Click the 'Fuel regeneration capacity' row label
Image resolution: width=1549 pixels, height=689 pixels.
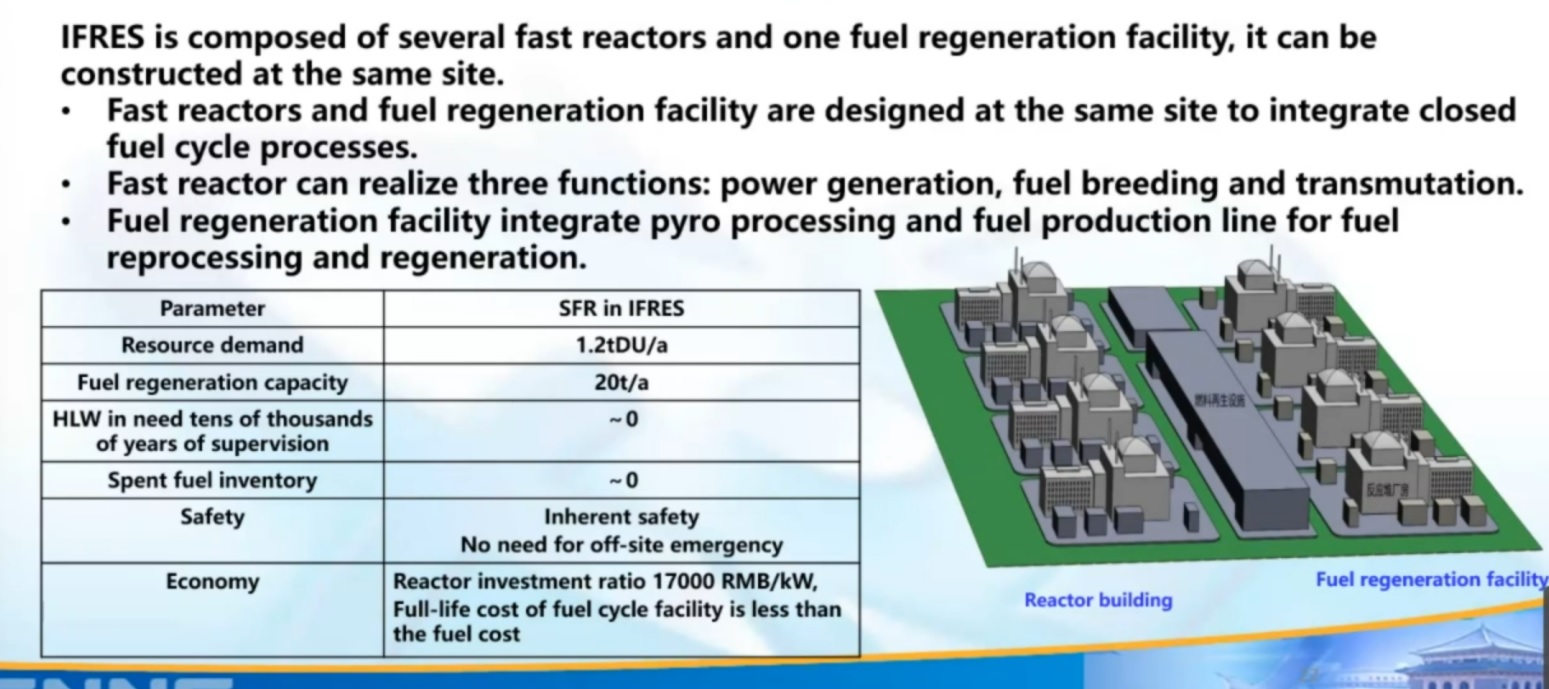point(212,382)
